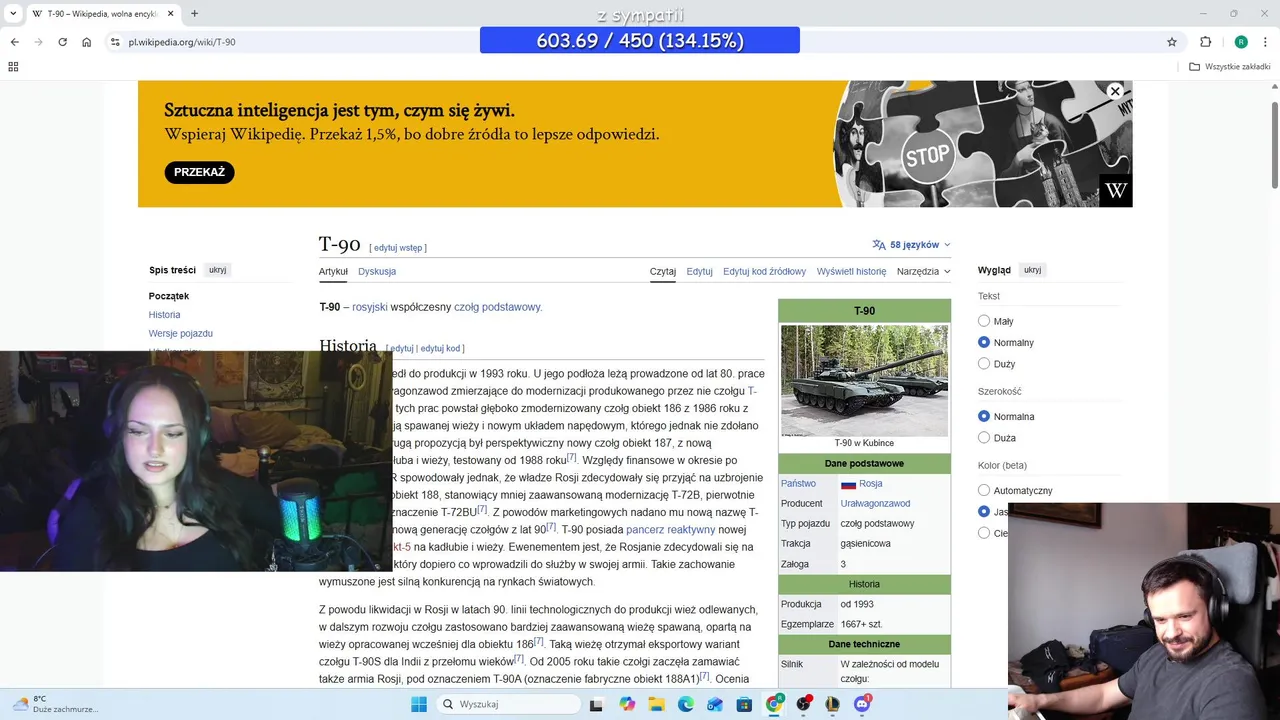The image size is (1280, 720).
Task: Open the Chrome profile avatar
Action: point(1241,42)
